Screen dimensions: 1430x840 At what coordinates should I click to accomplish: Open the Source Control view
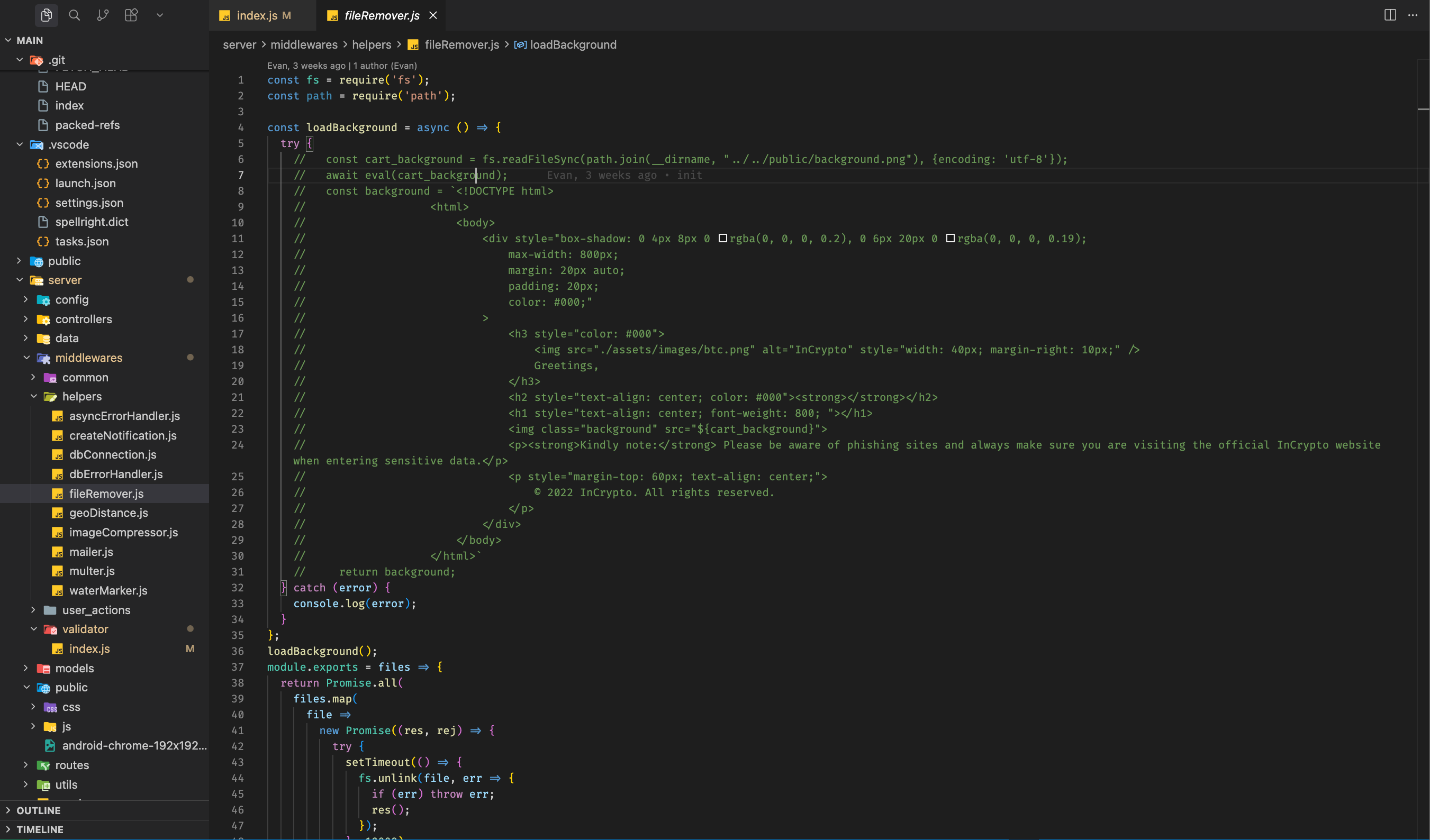tap(103, 15)
